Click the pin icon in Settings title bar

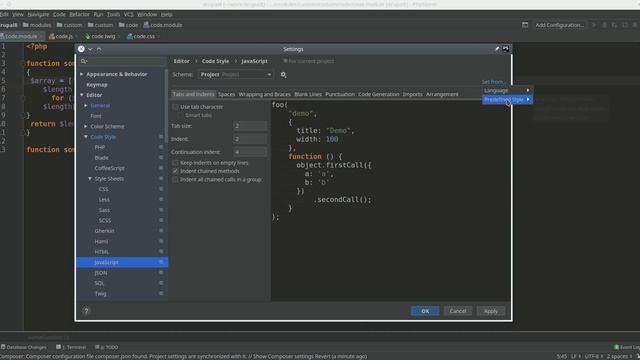click(x=497, y=49)
